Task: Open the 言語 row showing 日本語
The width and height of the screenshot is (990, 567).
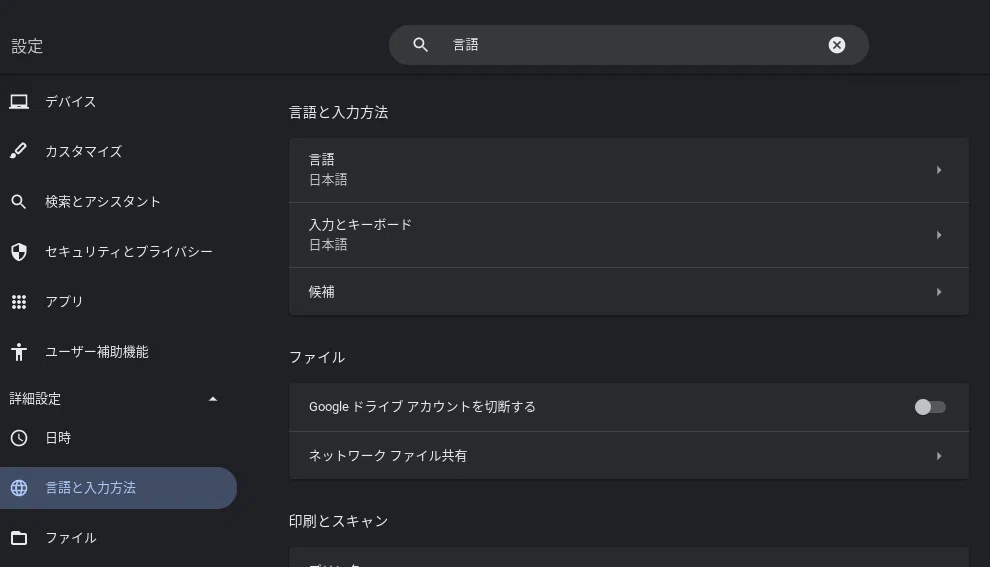Action: pyautogui.click(x=629, y=170)
